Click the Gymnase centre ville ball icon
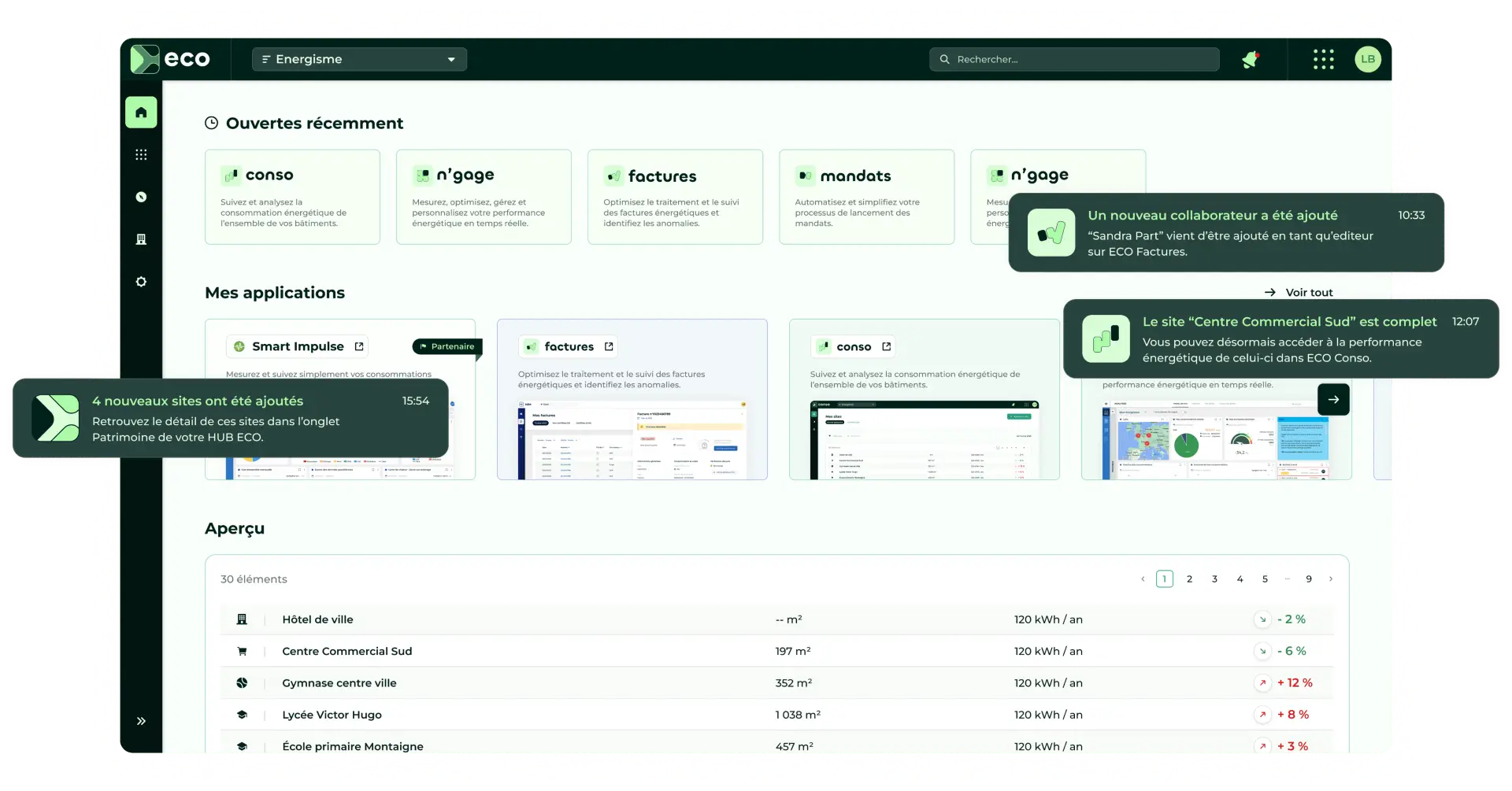This screenshot has height=791, width=1512. point(242,683)
